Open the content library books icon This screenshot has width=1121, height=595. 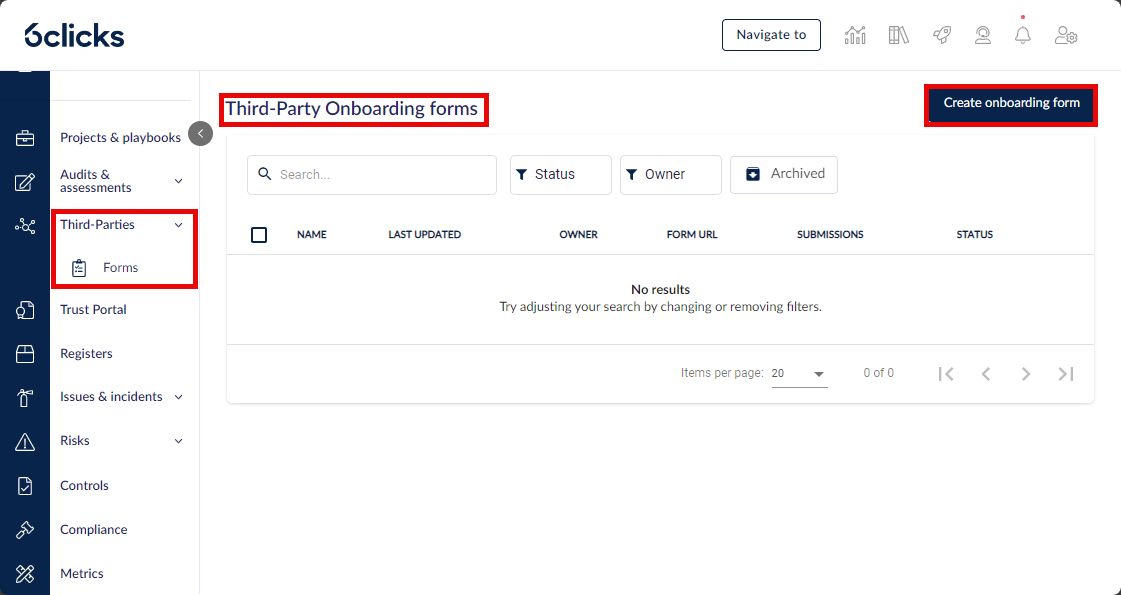pyautogui.click(x=899, y=35)
